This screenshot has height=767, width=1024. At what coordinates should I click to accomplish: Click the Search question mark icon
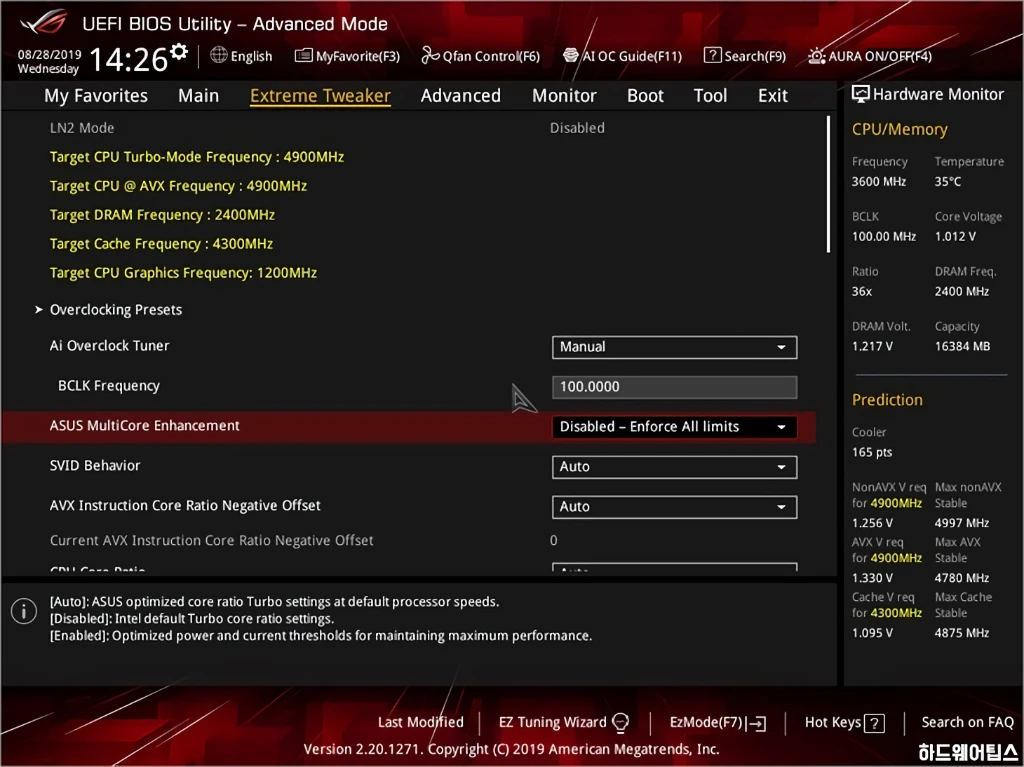(x=712, y=56)
